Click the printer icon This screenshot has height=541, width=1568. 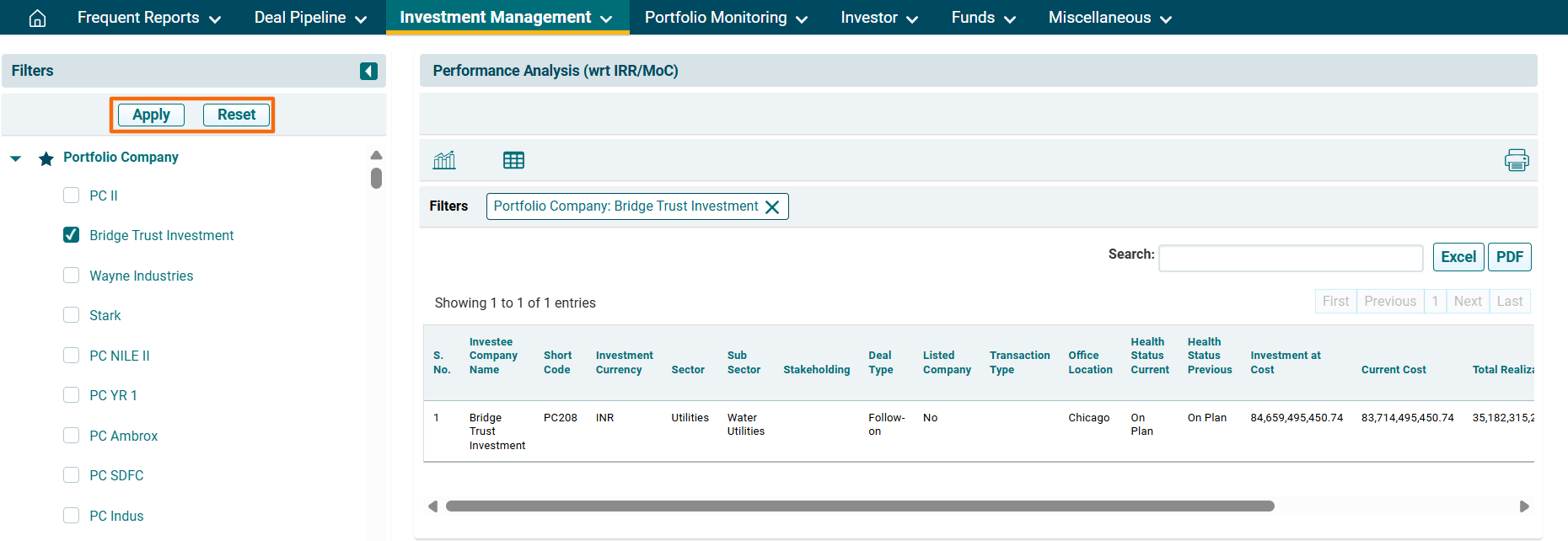pos(1516,160)
